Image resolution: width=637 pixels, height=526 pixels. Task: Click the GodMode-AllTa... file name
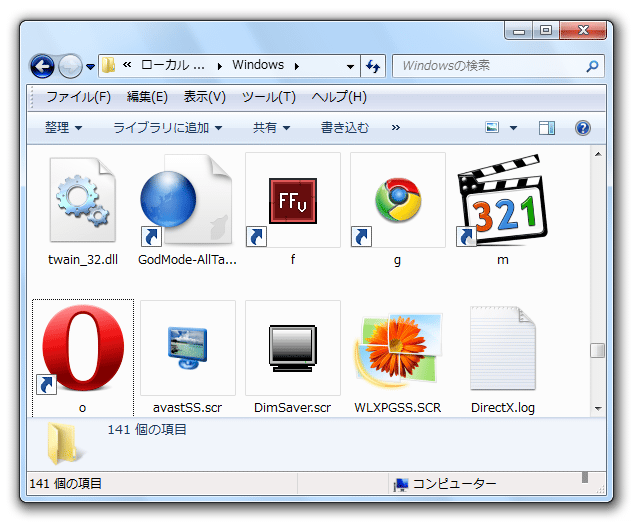[187, 260]
